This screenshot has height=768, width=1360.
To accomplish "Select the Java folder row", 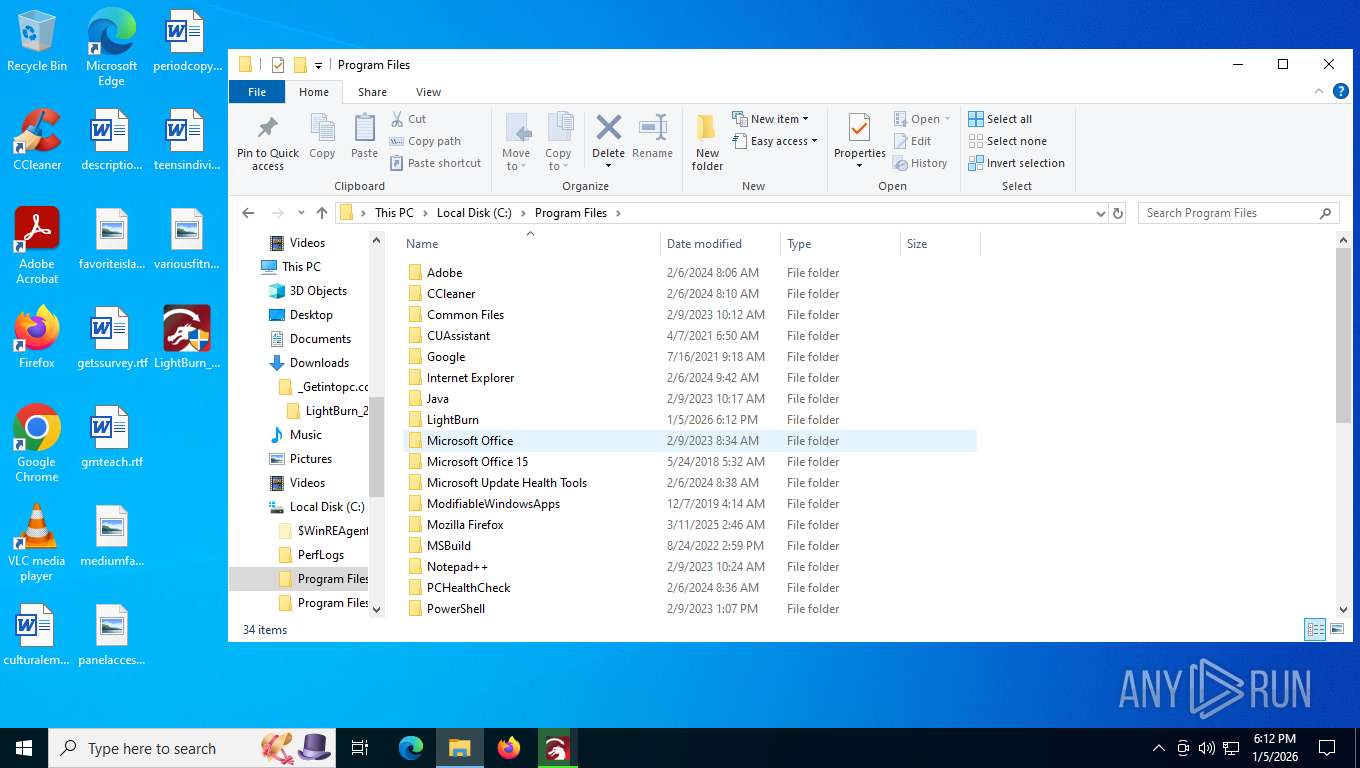I will (x=690, y=399).
